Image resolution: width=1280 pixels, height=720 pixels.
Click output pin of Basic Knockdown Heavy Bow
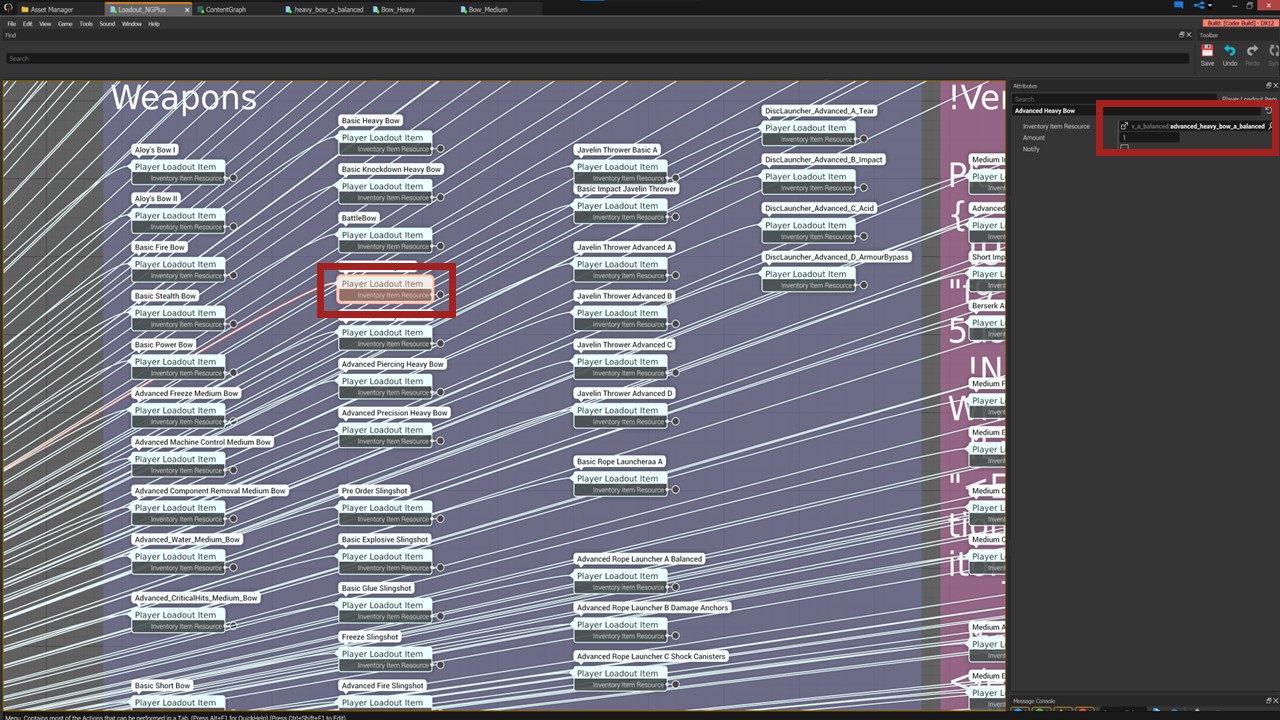pyautogui.click(x=439, y=198)
